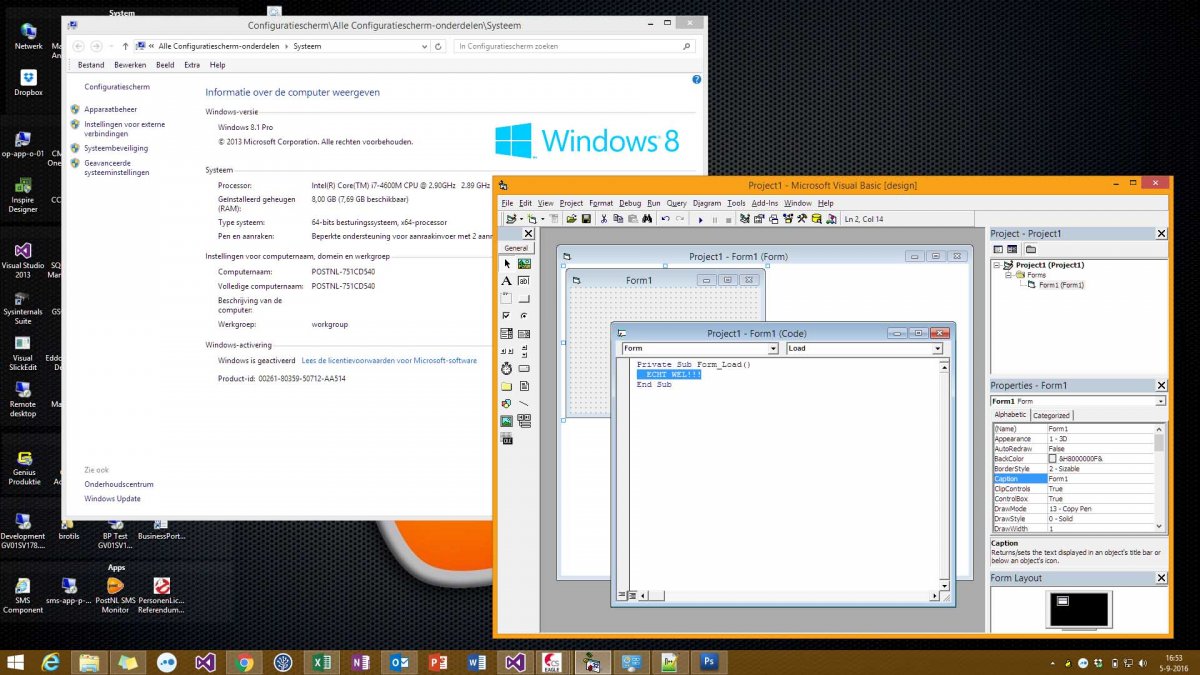
Task: Click the Cut scissors icon in VB toolbar
Action: point(603,219)
